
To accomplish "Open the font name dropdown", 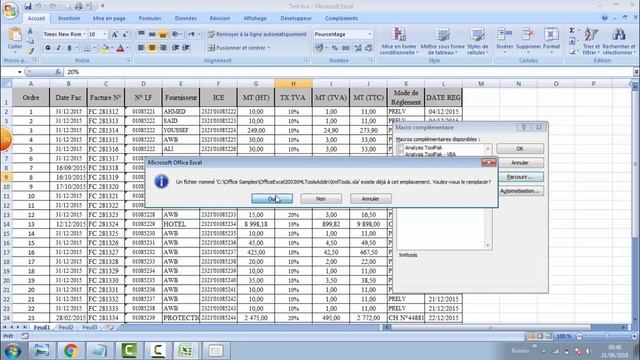I will pyautogui.click(x=84, y=34).
